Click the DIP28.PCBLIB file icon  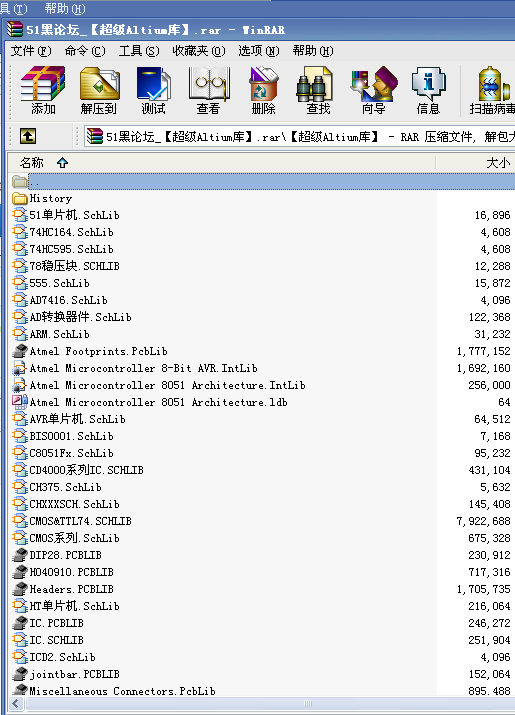pyautogui.click(x=20, y=555)
